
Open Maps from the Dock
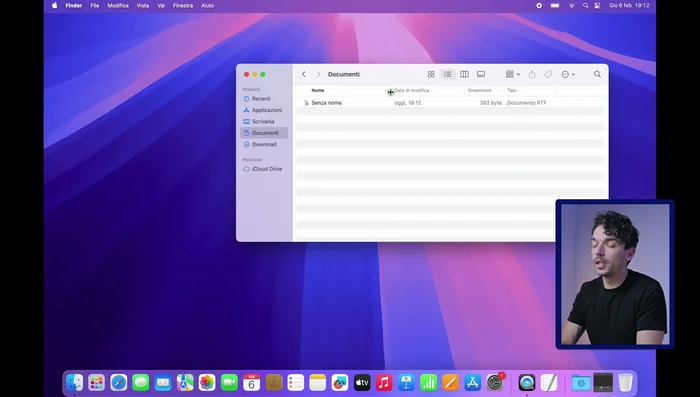(x=185, y=383)
